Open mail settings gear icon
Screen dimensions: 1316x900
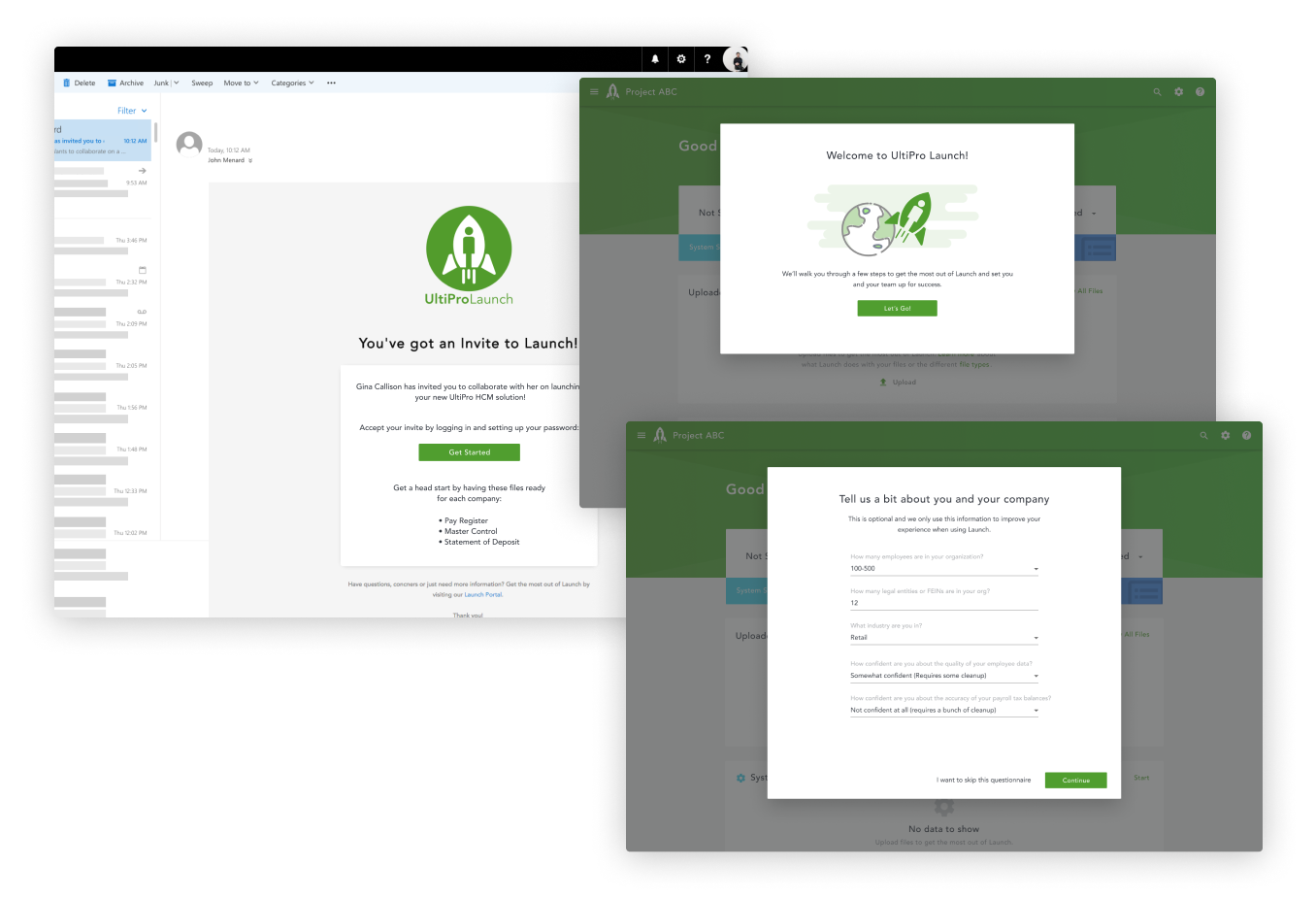pos(681,59)
